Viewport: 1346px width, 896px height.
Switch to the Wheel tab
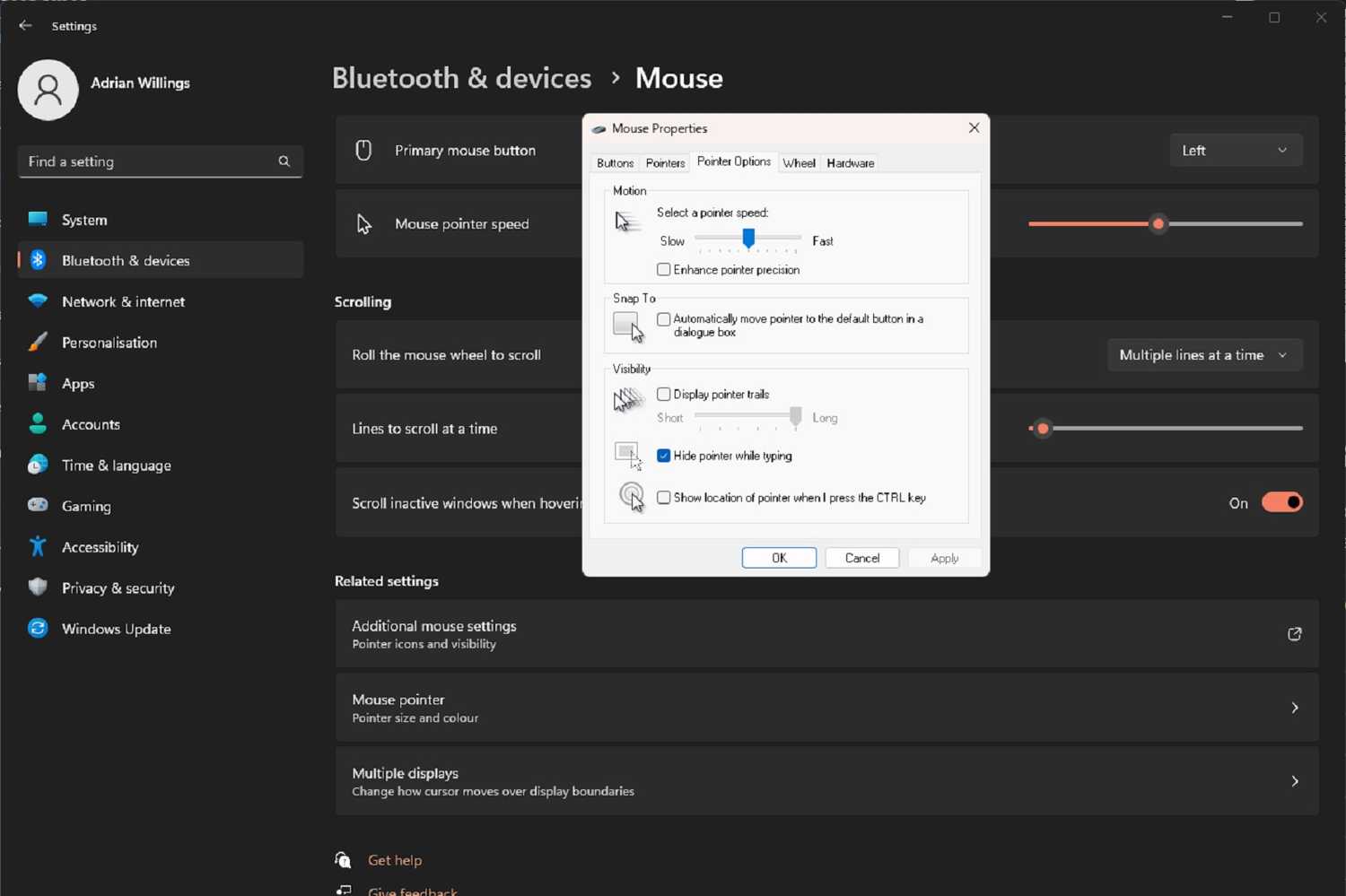[x=798, y=162]
